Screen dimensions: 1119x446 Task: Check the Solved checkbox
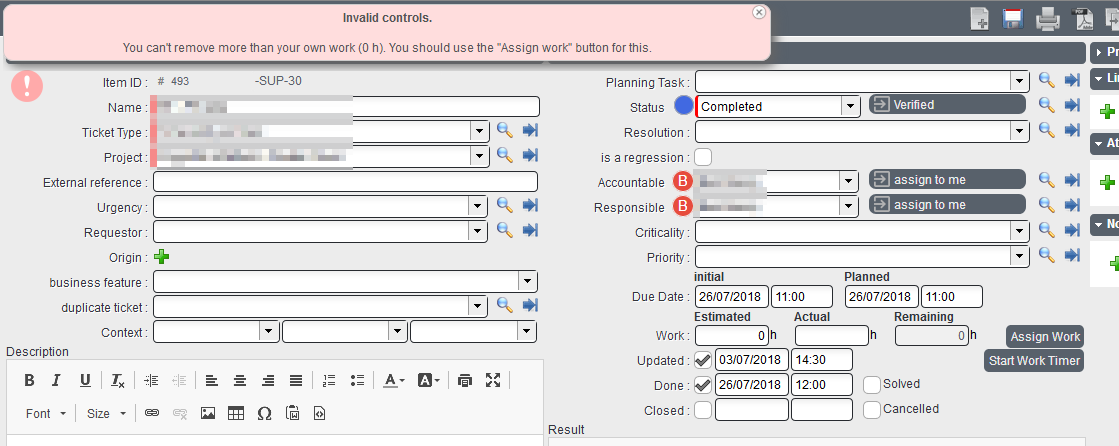pos(872,384)
